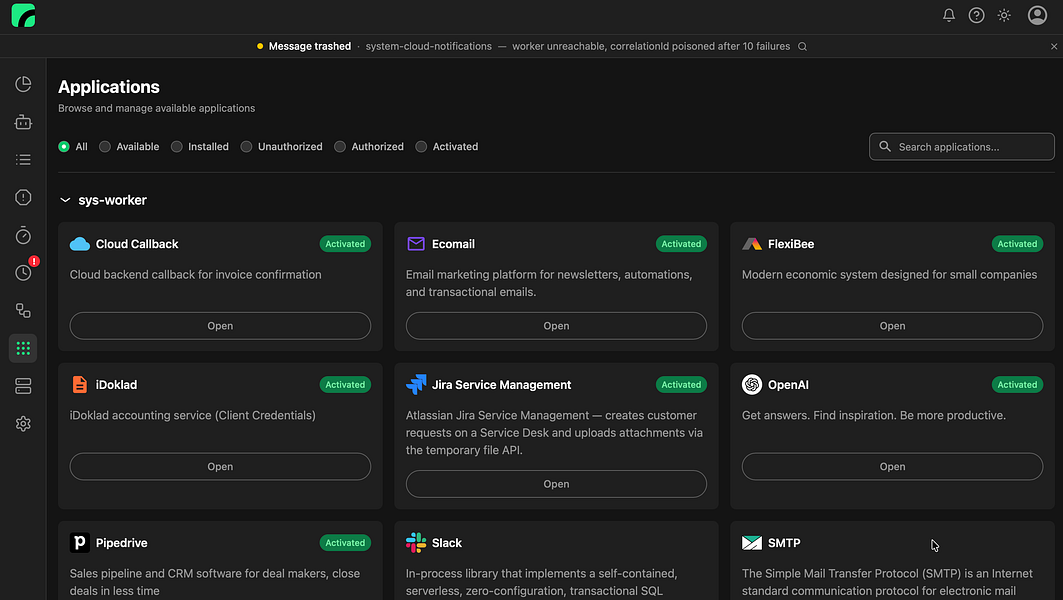The image size is (1063, 600).
Task: Click the Ecomail envelope icon
Action: click(x=416, y=244)
